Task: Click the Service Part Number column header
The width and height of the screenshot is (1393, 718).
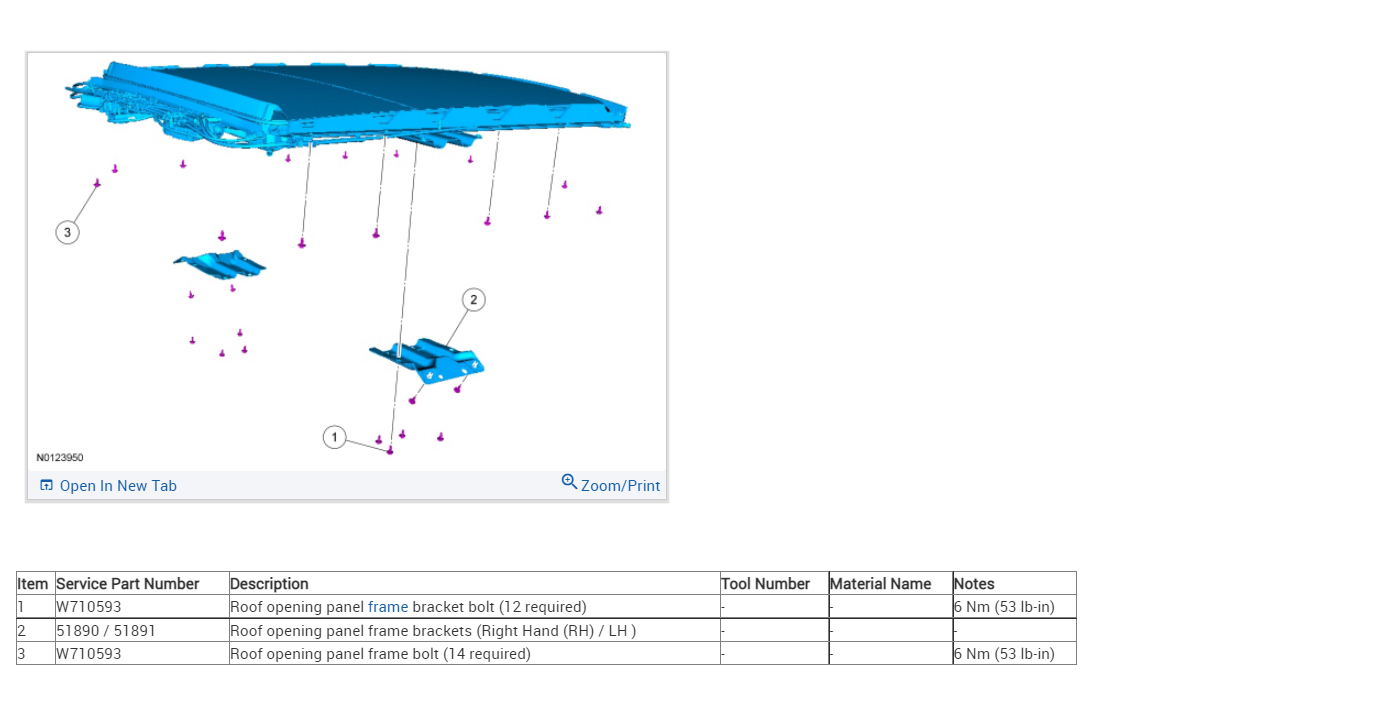Action: pyautogui.click(x=128, y=584)
